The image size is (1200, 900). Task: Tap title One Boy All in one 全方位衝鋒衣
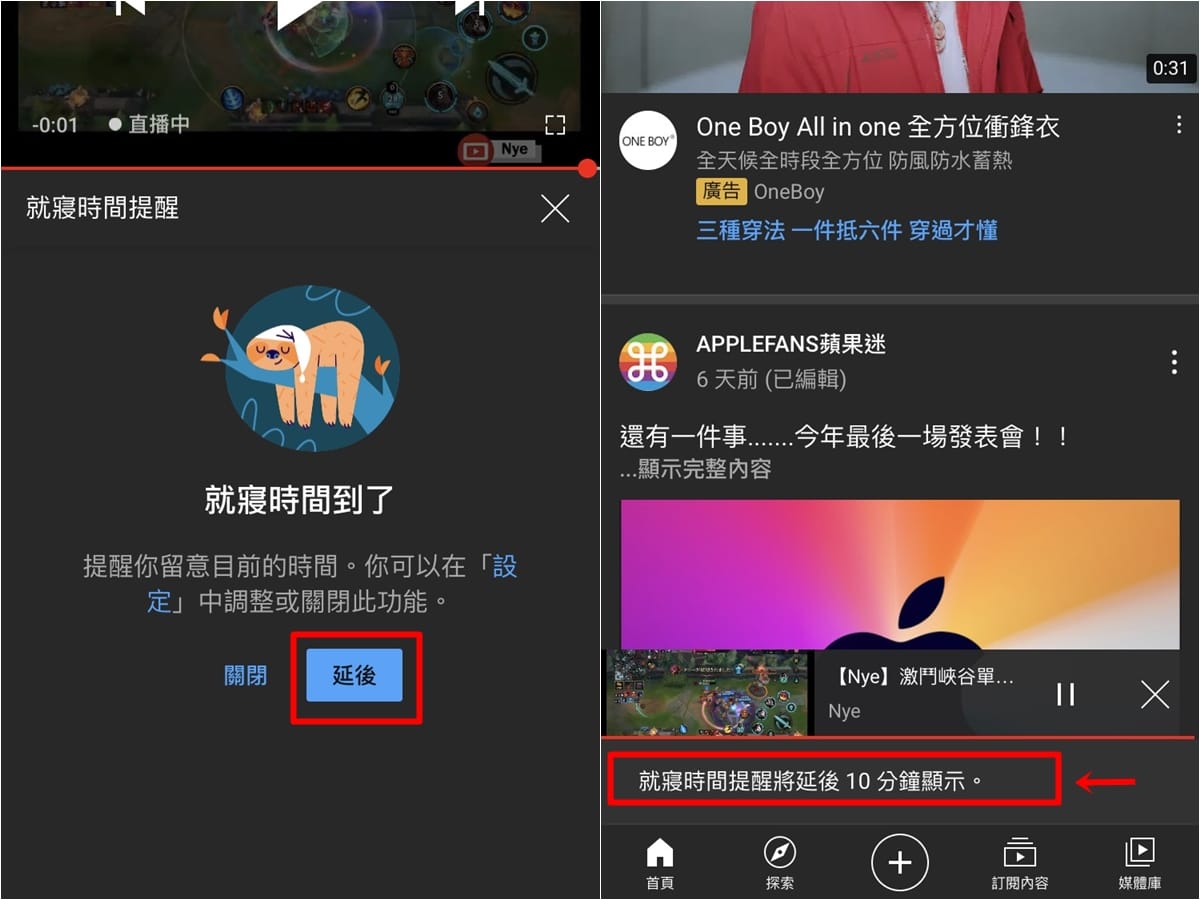point(878,127)
